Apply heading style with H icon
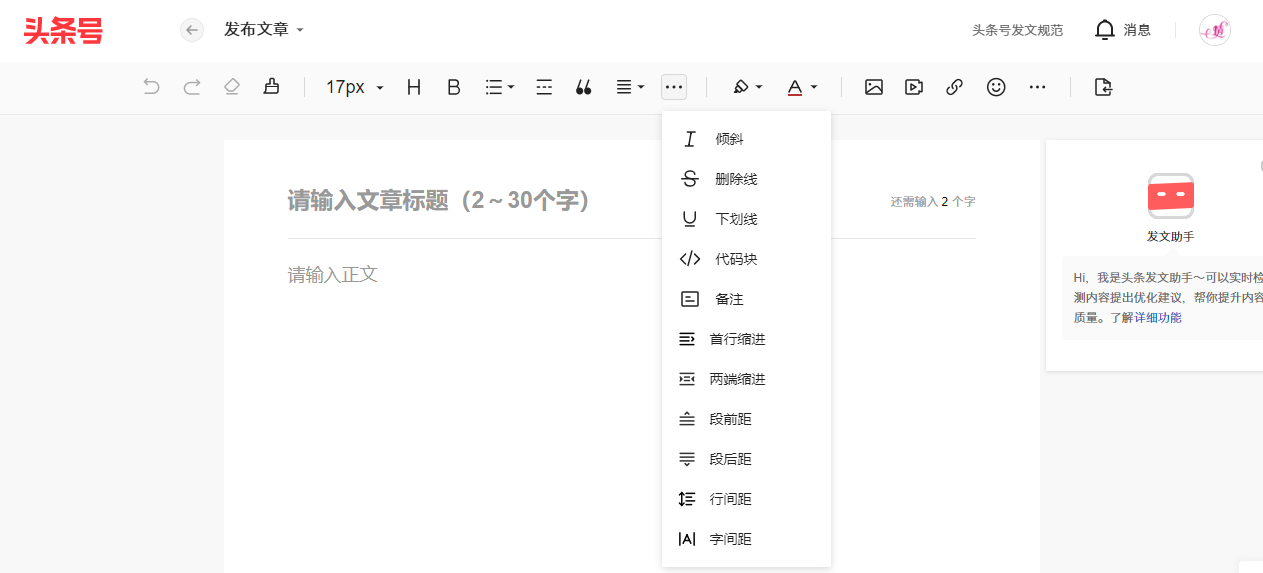The image size is (1263, 573). coord(414,87)
